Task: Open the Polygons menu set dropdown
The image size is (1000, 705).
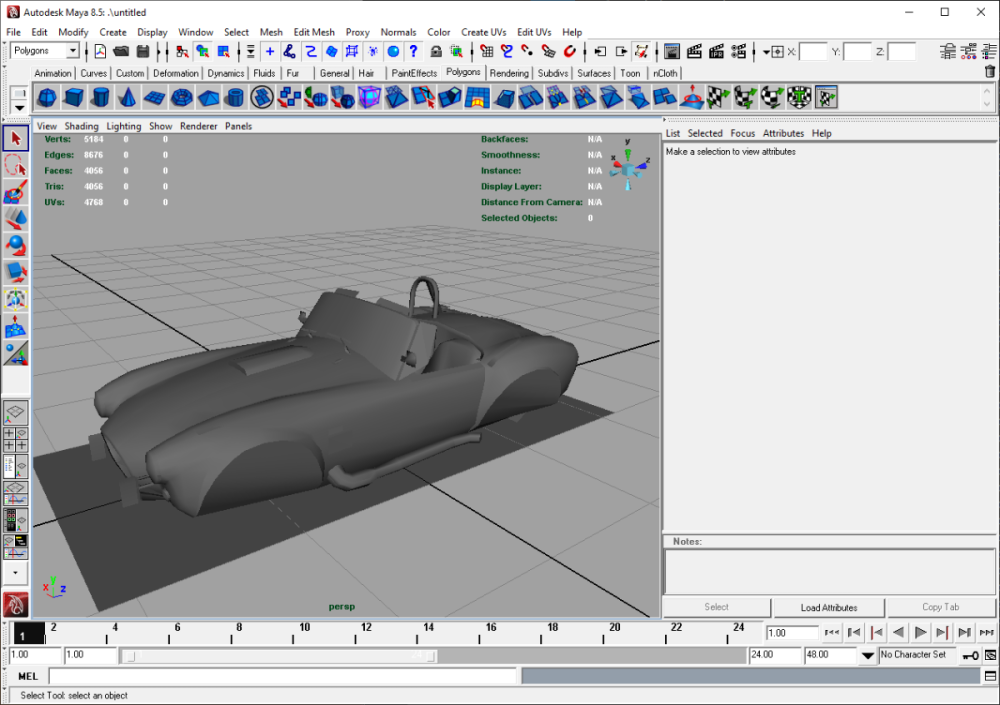Action: coord(72,51)
